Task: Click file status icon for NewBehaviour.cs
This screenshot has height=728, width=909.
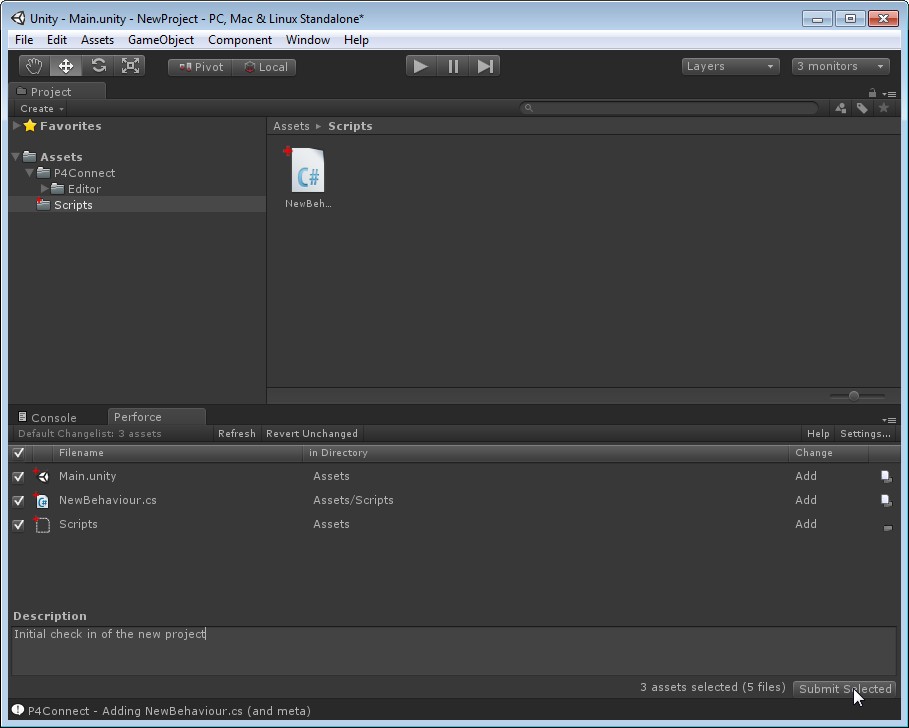Action: 886,500
